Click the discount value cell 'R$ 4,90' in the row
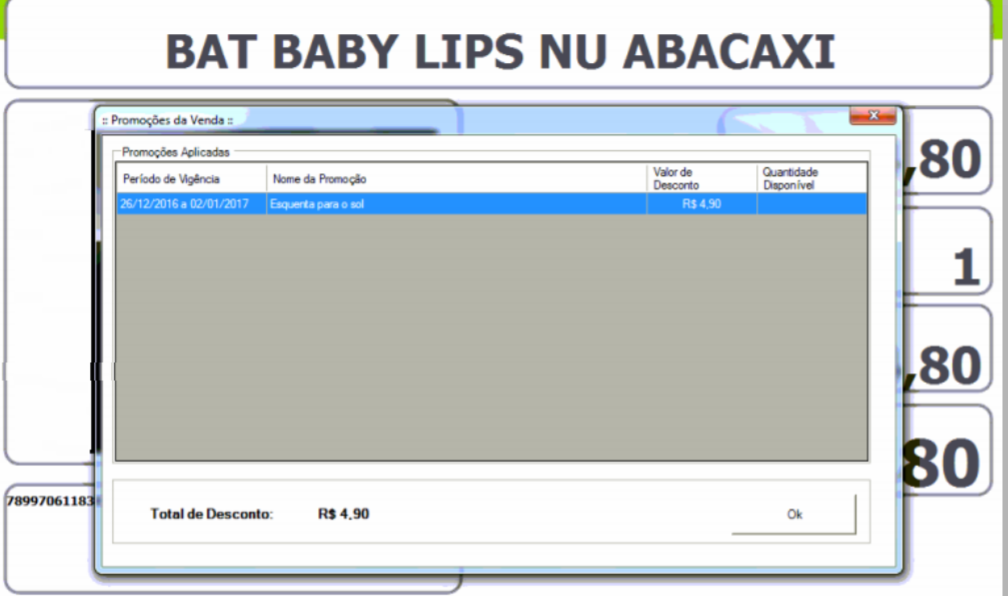This screenshot has width=1008, height=596. [701, 204]
